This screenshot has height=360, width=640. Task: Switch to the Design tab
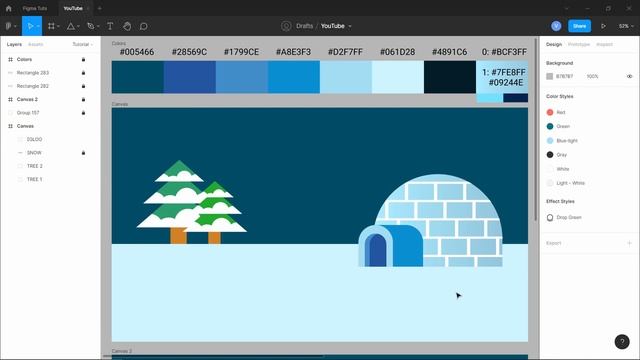[x=554, y=44]
